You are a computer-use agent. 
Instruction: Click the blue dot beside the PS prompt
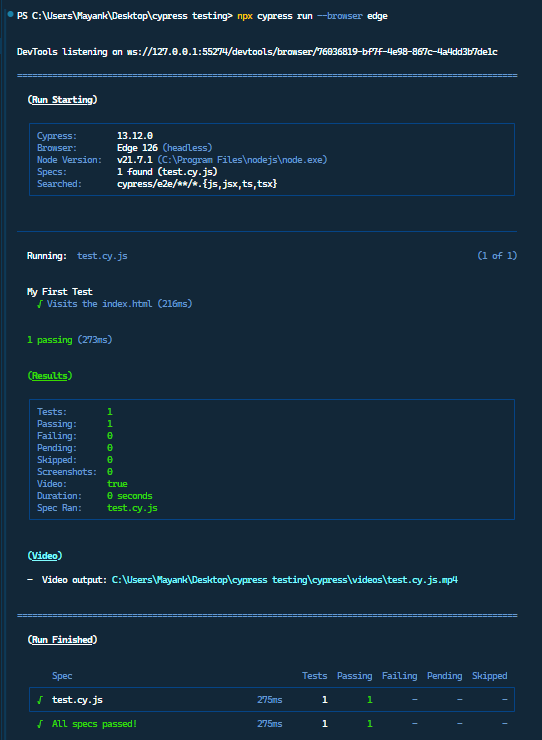click(x=10, y=15)
